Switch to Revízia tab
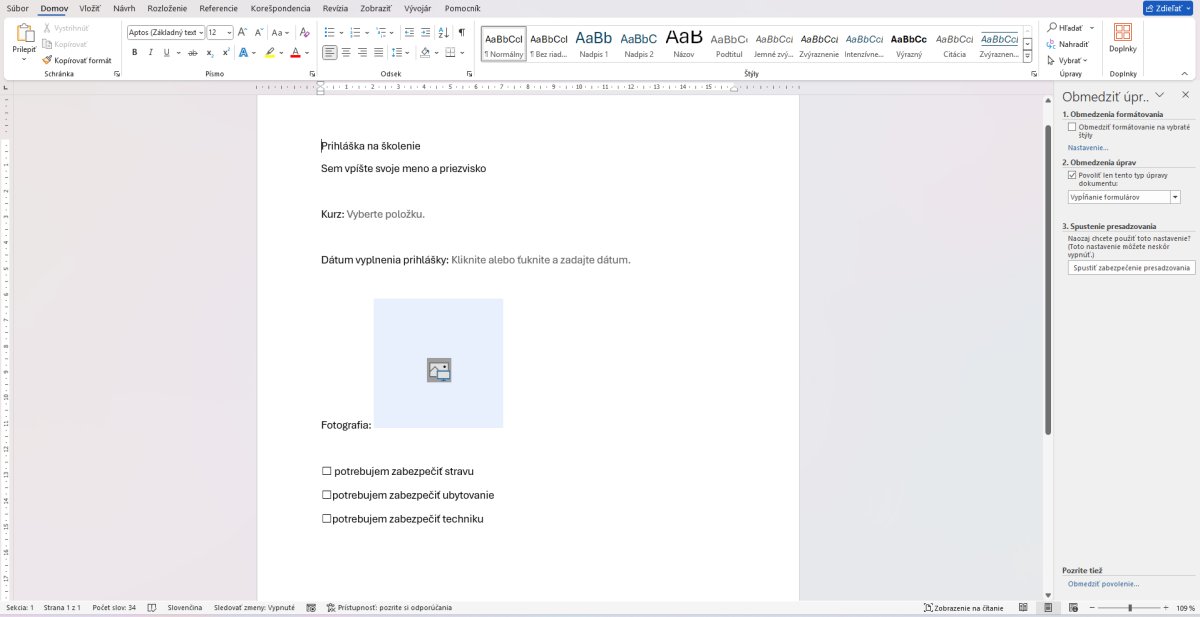Image resolution: width=1200 pixels, height=617 pixels. click(x=336, y=8)
